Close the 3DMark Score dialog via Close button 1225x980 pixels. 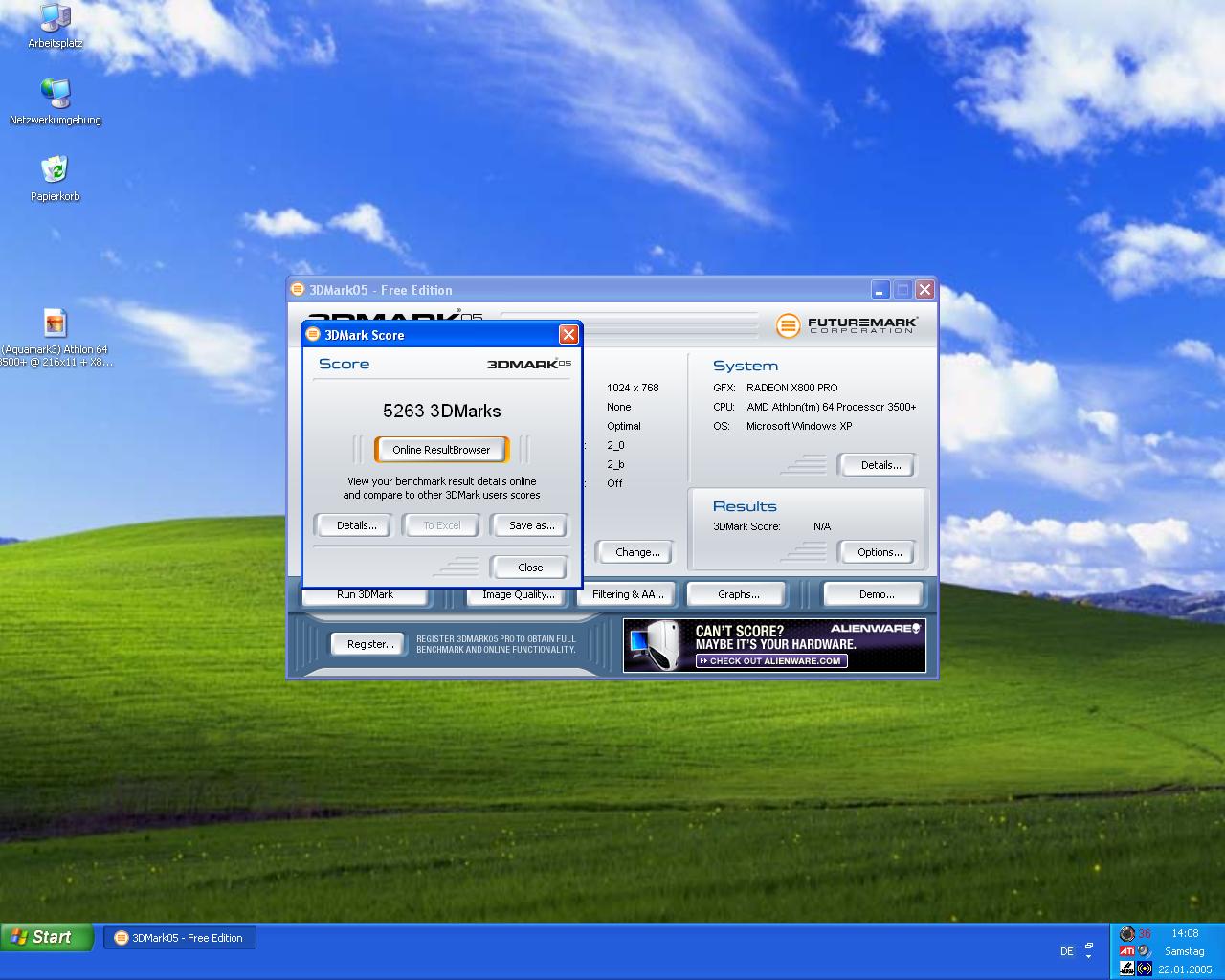pos(530,568)
